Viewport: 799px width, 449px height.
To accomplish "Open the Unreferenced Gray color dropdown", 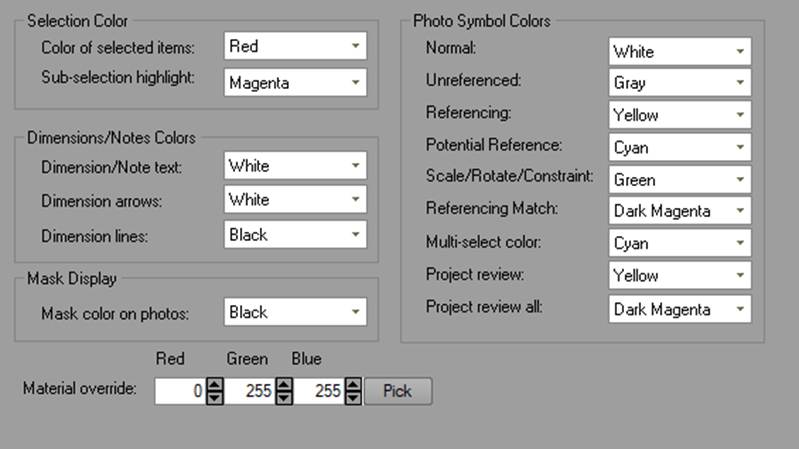I will [680, 83].
